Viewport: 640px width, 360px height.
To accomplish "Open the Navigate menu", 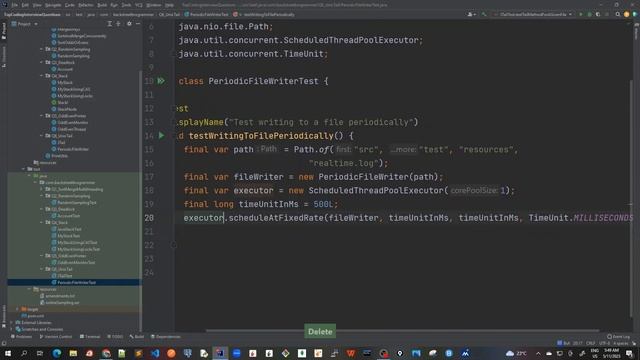I will coord(53,5).
